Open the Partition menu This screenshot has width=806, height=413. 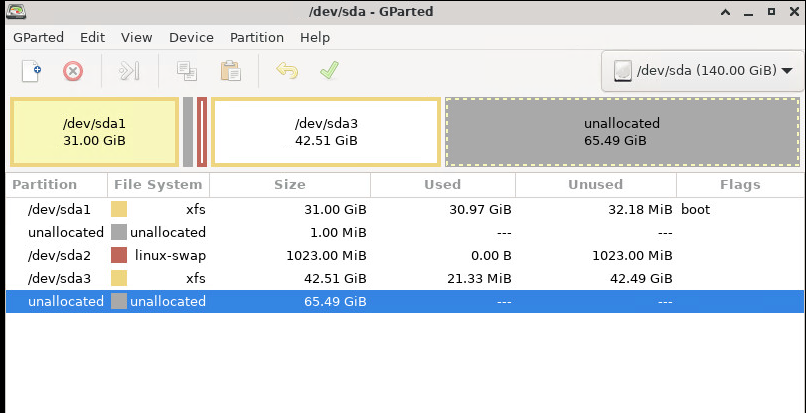point(257,38)
